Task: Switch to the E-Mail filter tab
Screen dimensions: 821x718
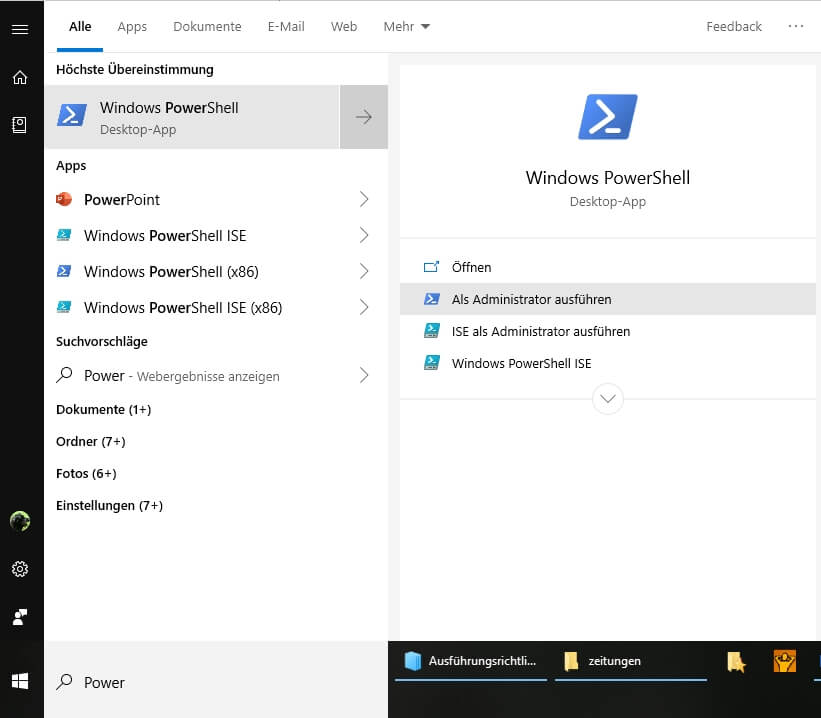Action: (285, 26)
